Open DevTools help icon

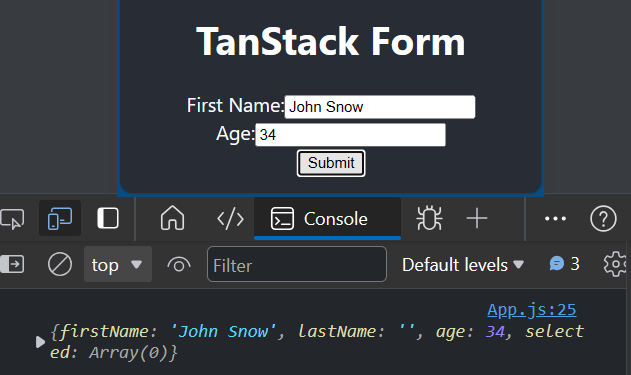point(603,218)
